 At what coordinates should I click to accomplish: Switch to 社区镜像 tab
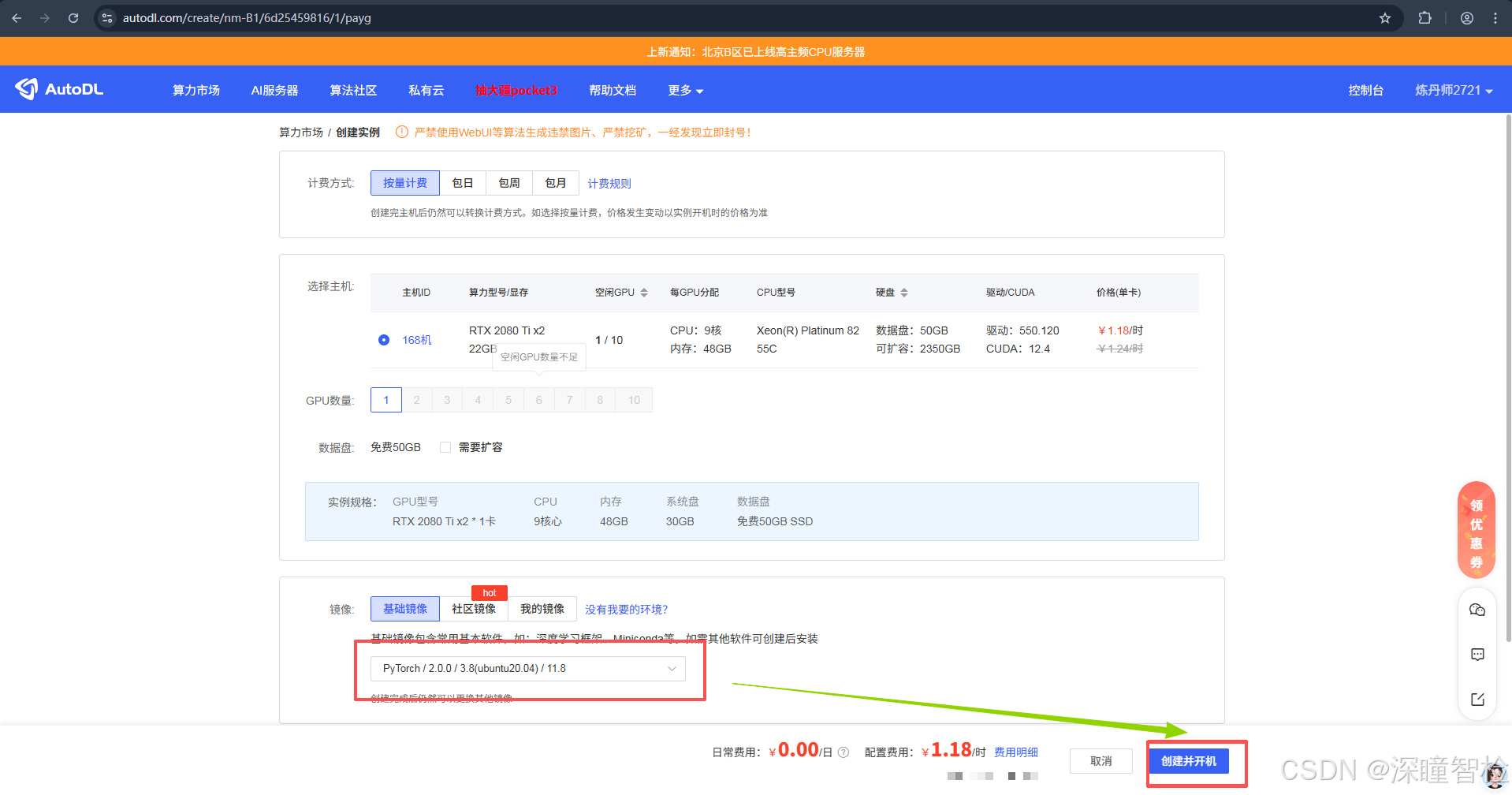[x=474, y=609]
